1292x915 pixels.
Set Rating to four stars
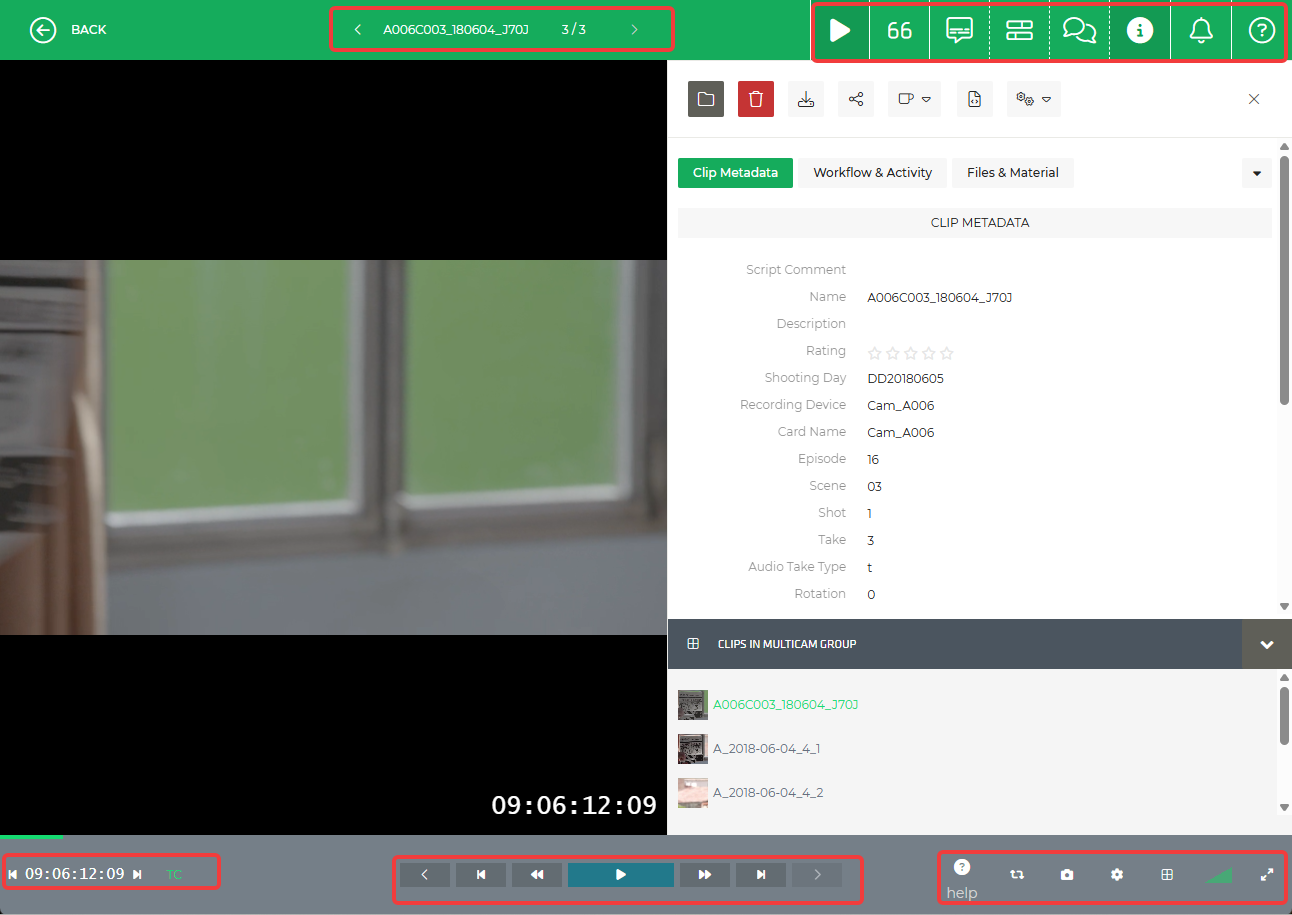tap(929, 353)
